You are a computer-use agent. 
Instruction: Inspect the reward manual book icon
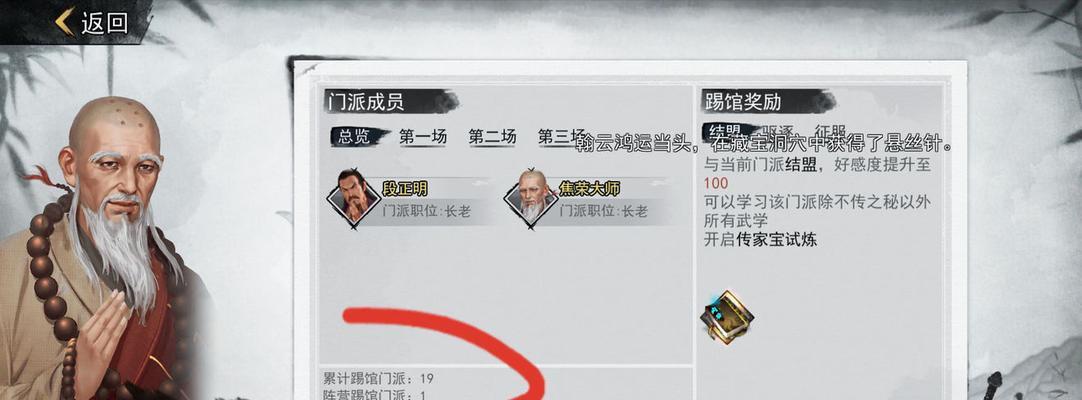point(727,319)
